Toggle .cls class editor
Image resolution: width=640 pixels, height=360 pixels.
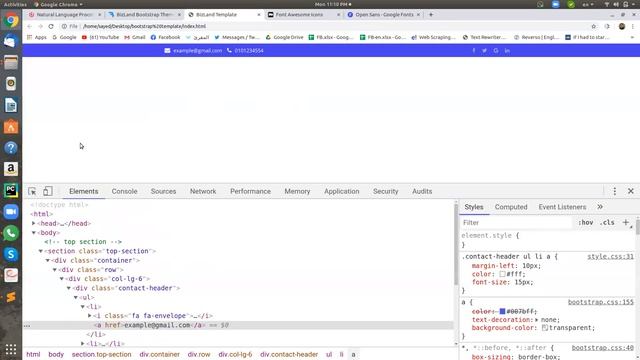click(607, 222)
